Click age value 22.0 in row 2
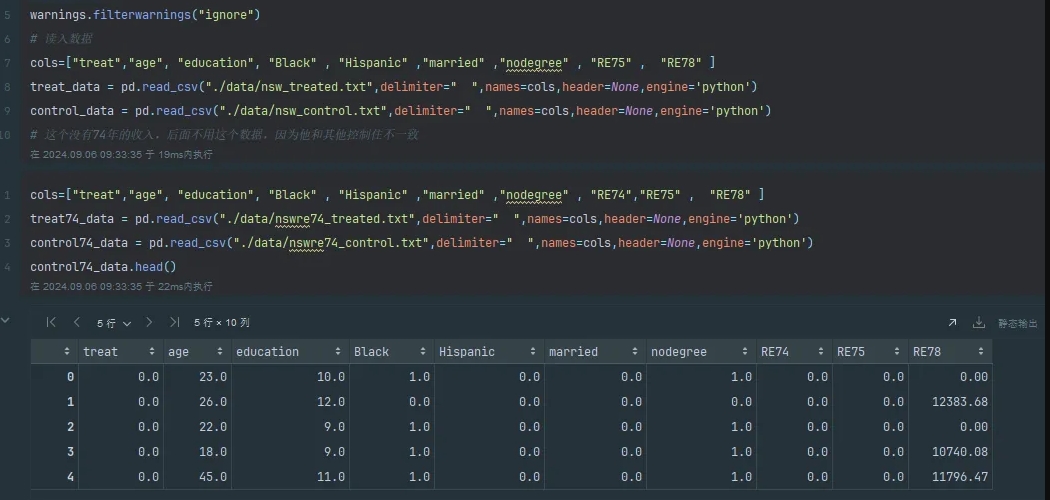 pyautogui.click(x=213, y=426)
